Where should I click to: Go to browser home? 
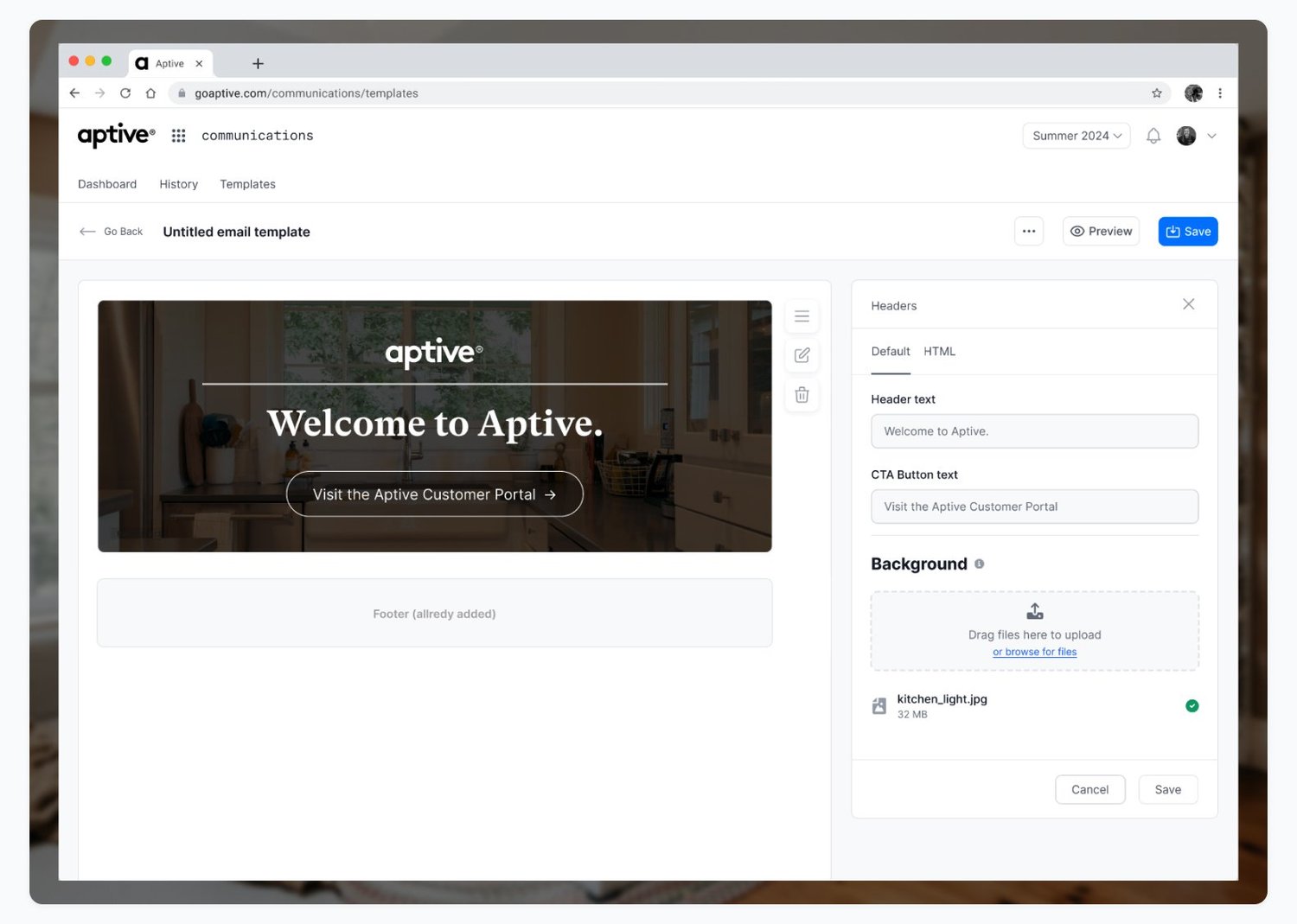click(150, 93)
